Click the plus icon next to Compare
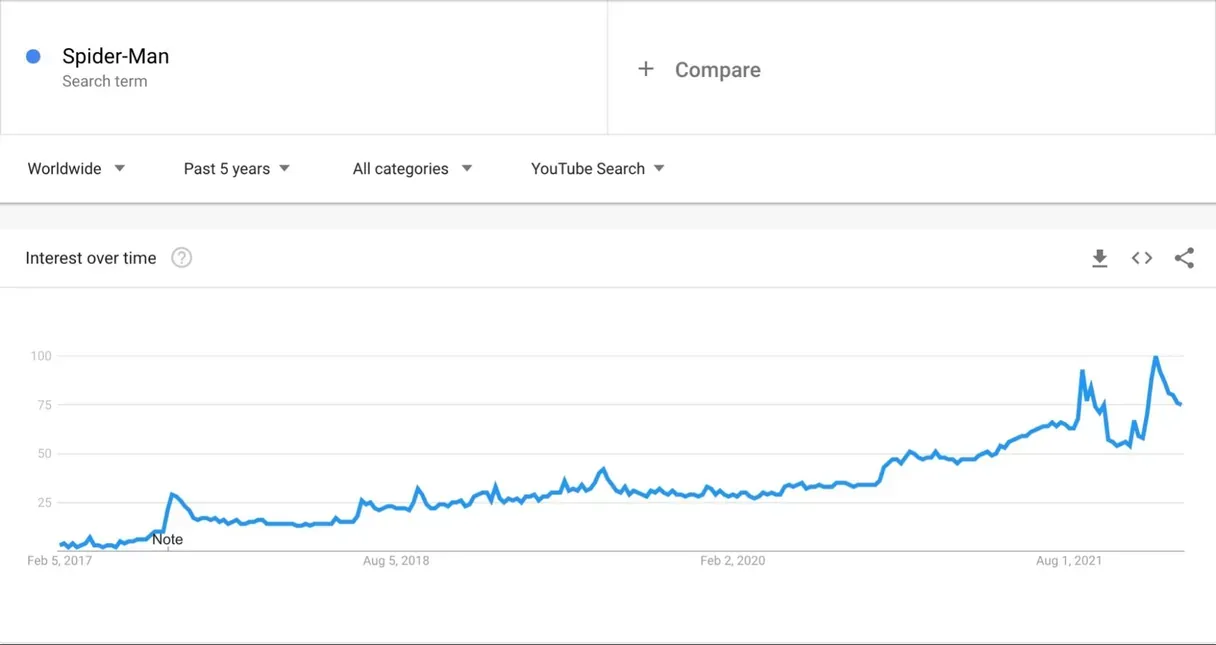The image size is (1216, 645). tap(646, 69)
